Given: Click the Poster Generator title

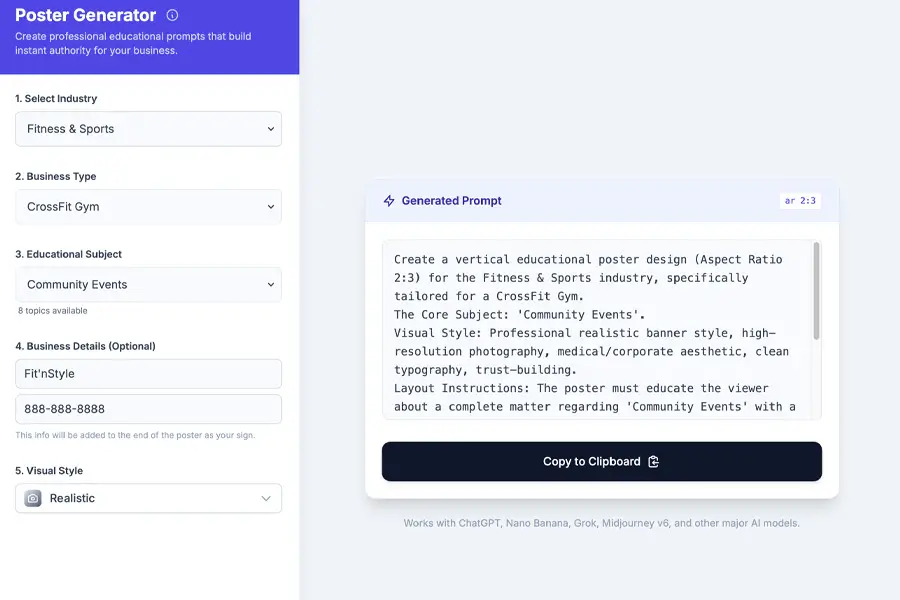Looking at the screenshot, I should tap(86, 15).
